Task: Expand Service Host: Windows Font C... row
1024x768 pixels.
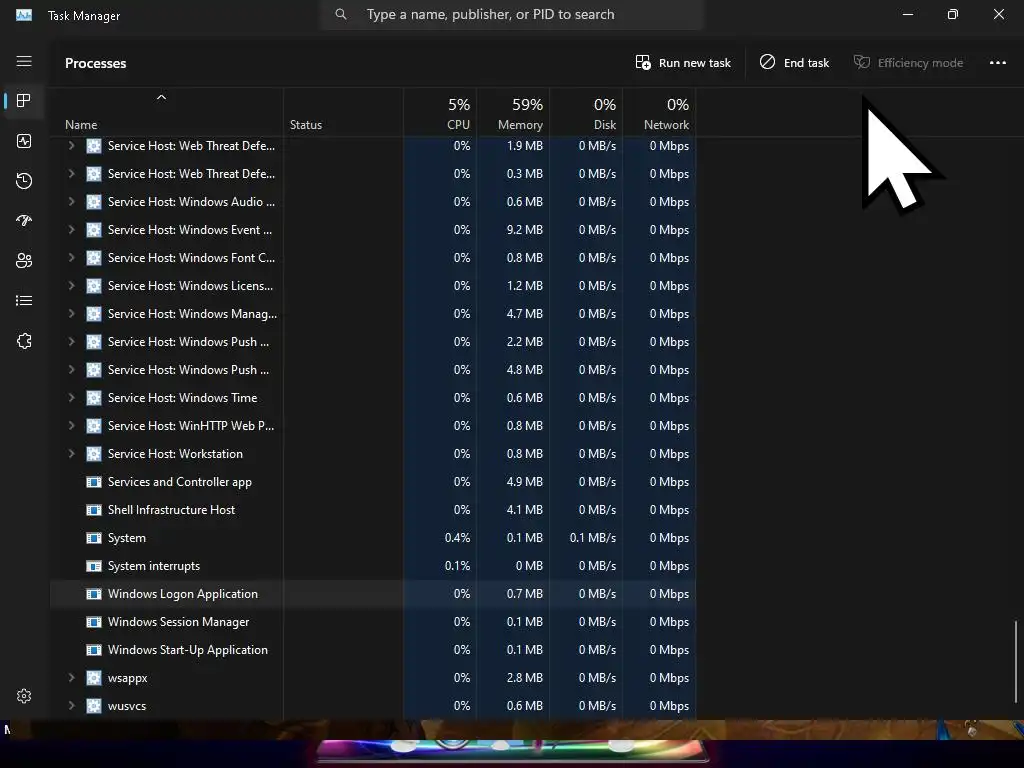Action: (x=71, y=258)
